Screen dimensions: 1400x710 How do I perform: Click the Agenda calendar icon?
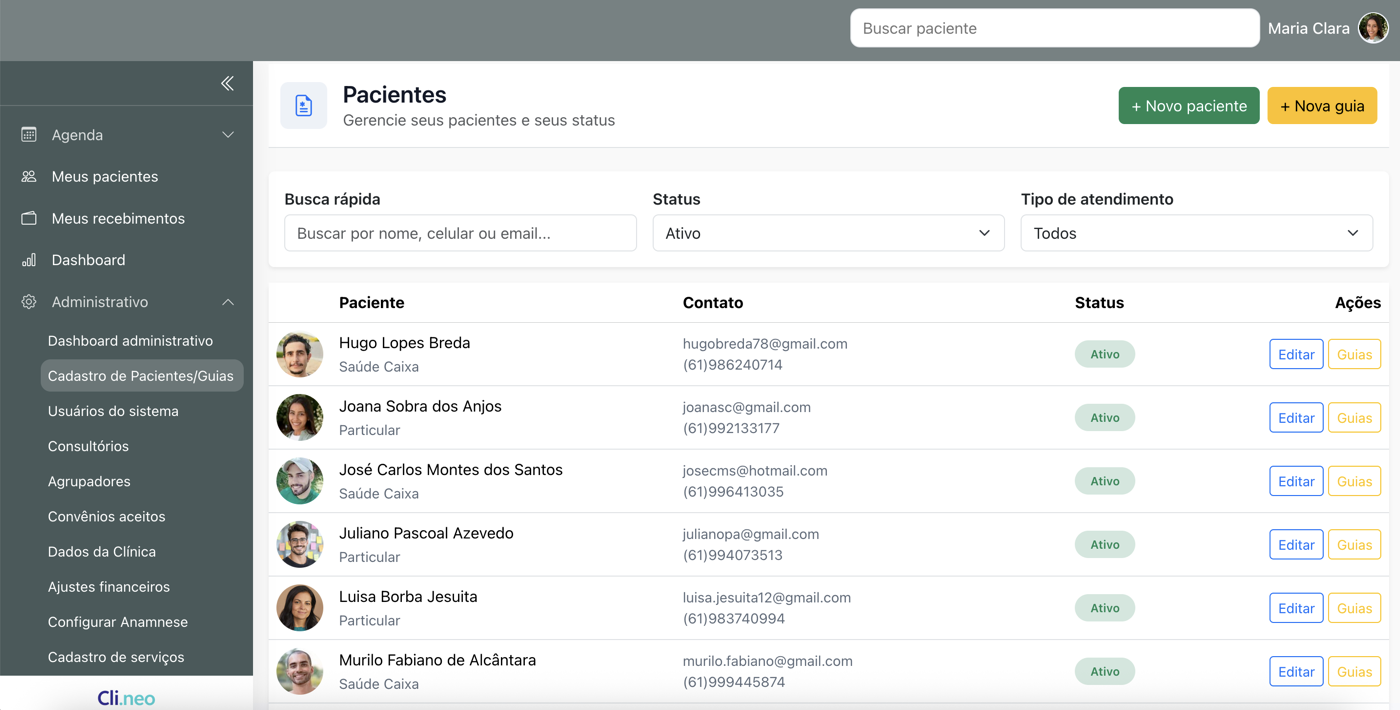(29, 134)
